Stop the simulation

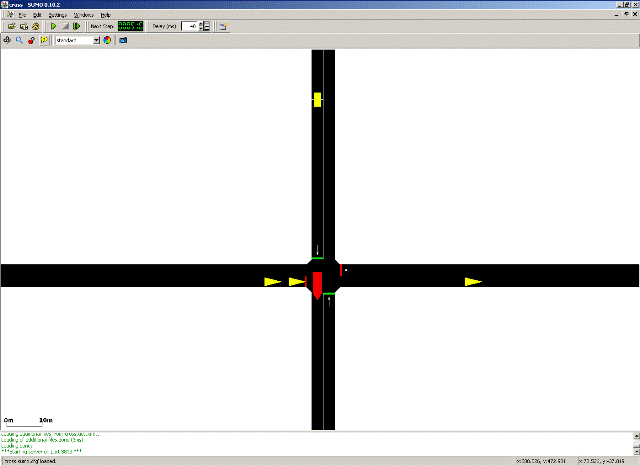tap(65, 27)
